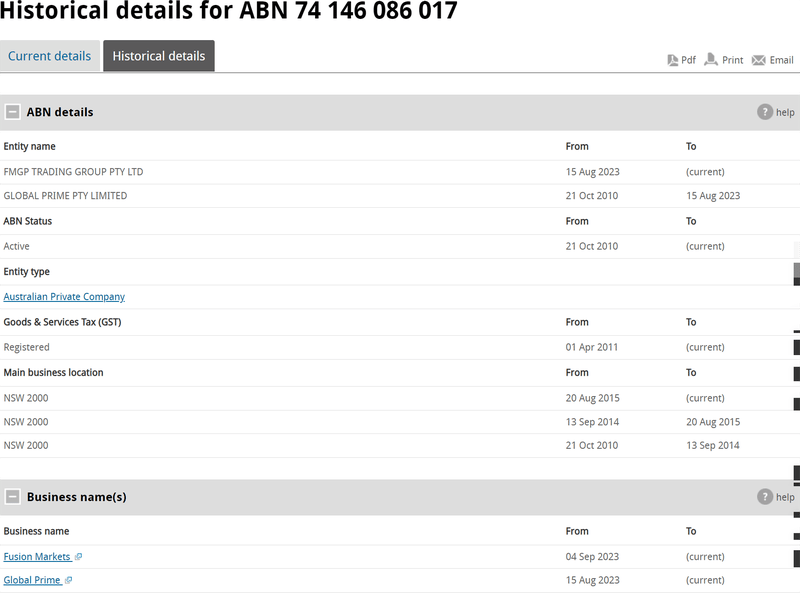Download the page as Pdf
800x593 pixels.
tap(681, 60)
